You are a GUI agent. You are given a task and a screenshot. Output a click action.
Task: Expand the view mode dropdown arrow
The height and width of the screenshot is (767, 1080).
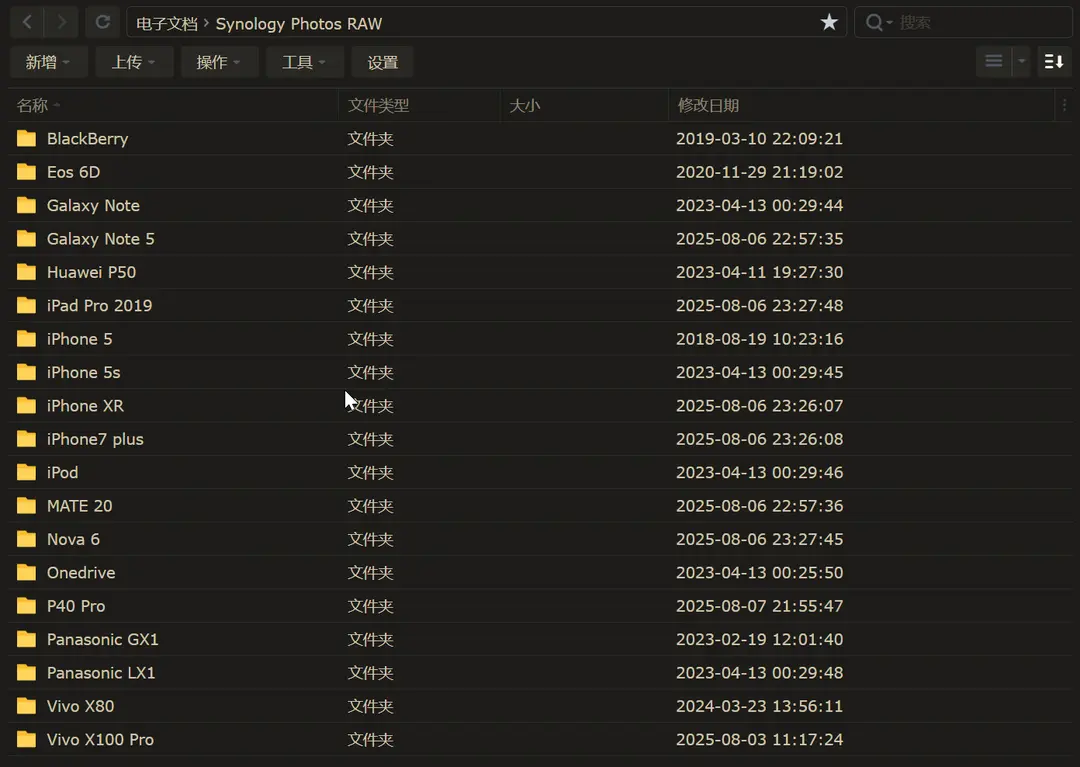(1021, 62)
